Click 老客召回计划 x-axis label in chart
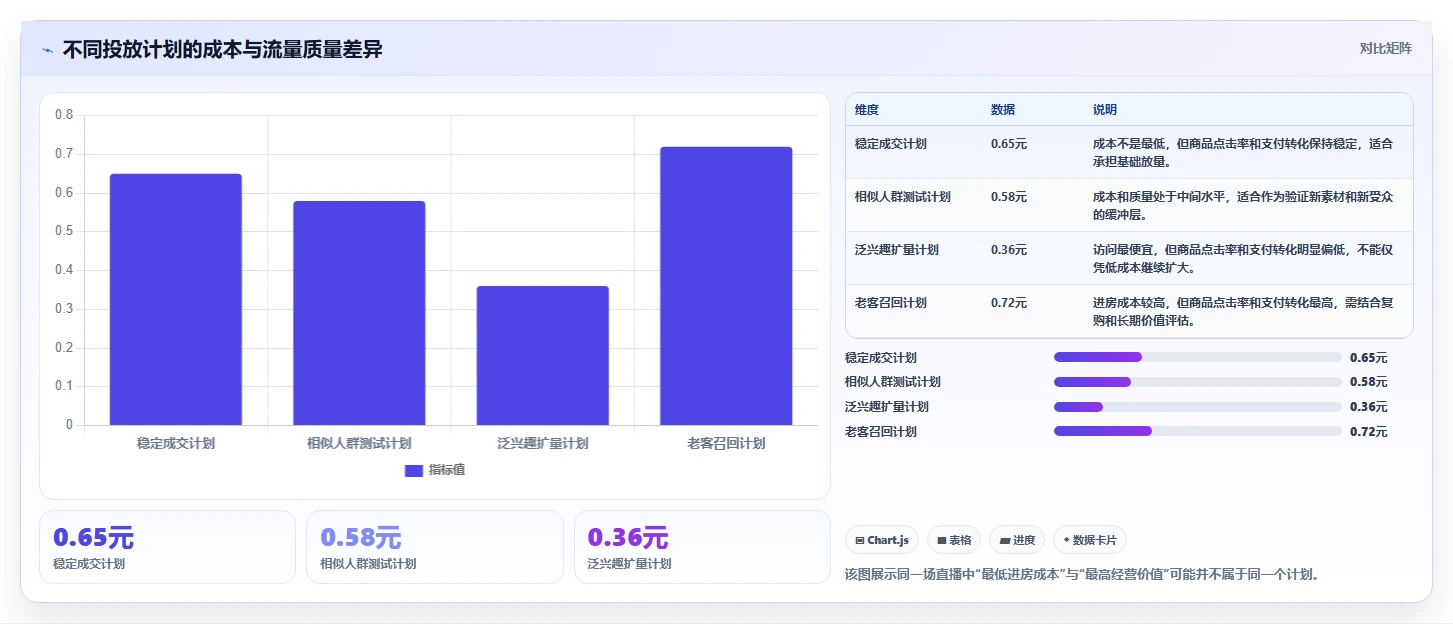1453x624 pixels. point(726,443)
